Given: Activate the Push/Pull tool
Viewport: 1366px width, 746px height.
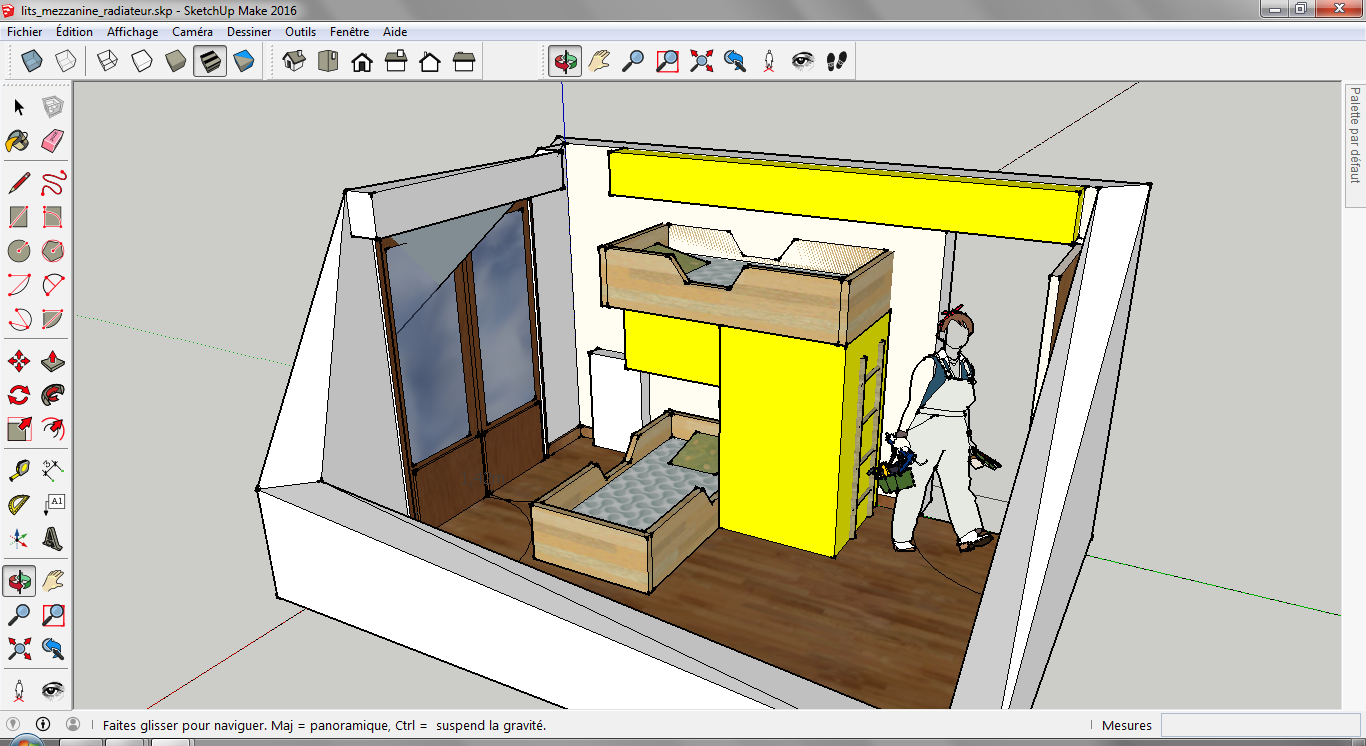Looking at the screenshot, I should 53,361.
